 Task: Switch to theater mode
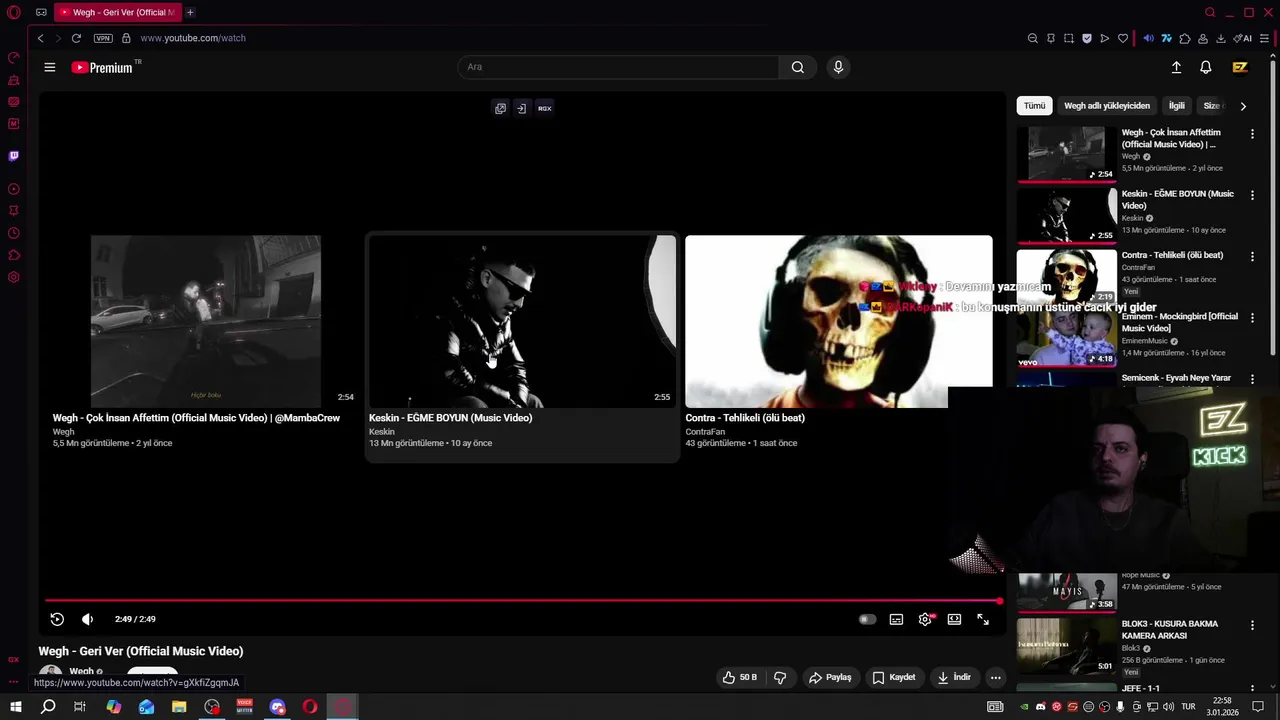(x=954, y=619)
